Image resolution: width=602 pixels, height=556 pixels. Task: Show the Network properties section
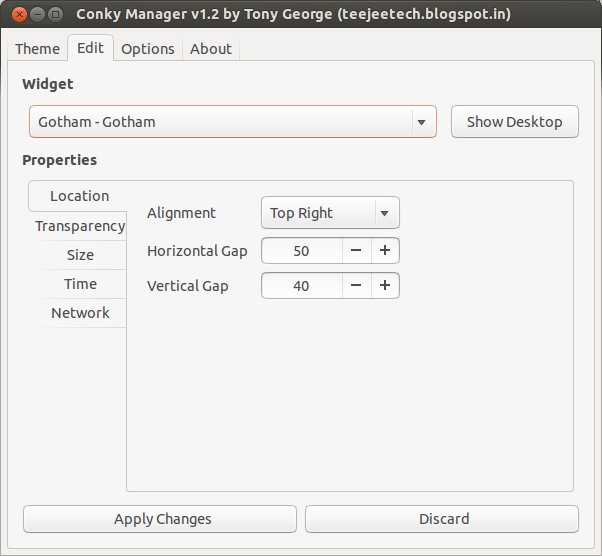pos(80,313)
